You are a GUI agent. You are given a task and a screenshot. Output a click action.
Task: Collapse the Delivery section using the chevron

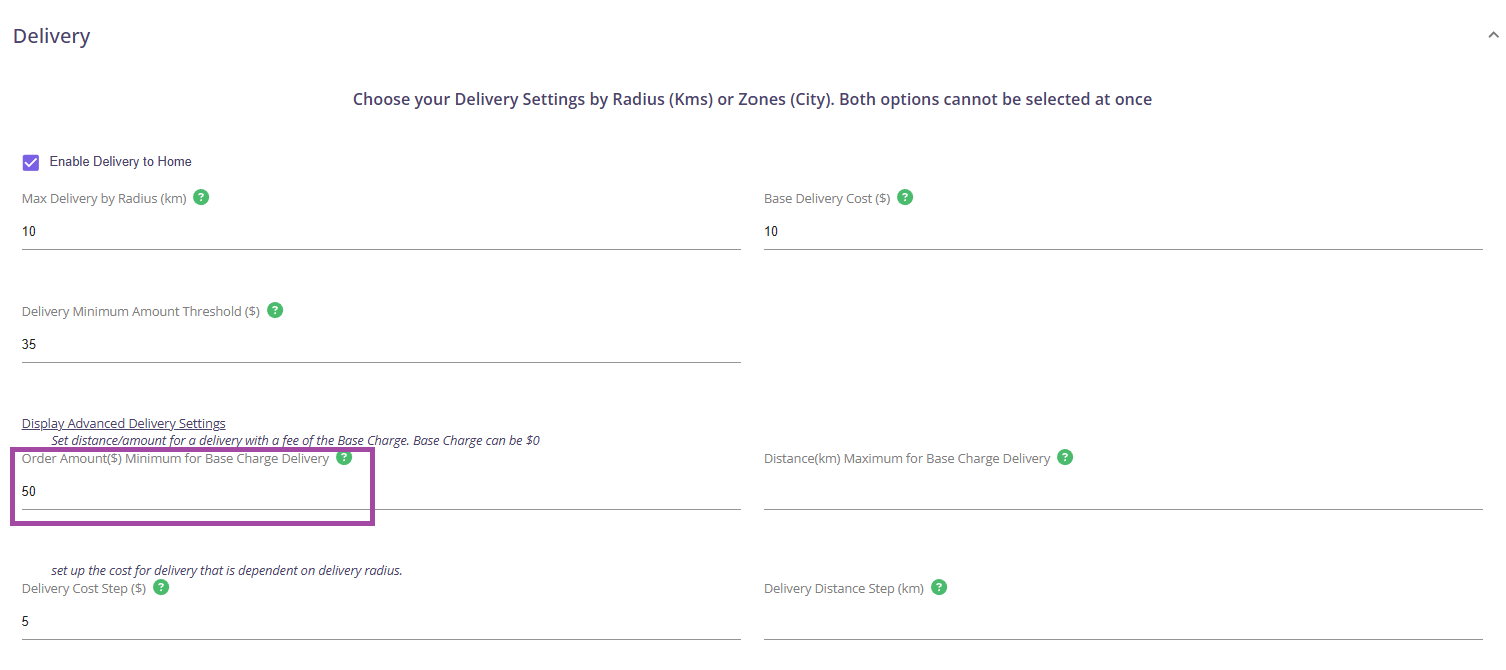[x=1493, y=36]
